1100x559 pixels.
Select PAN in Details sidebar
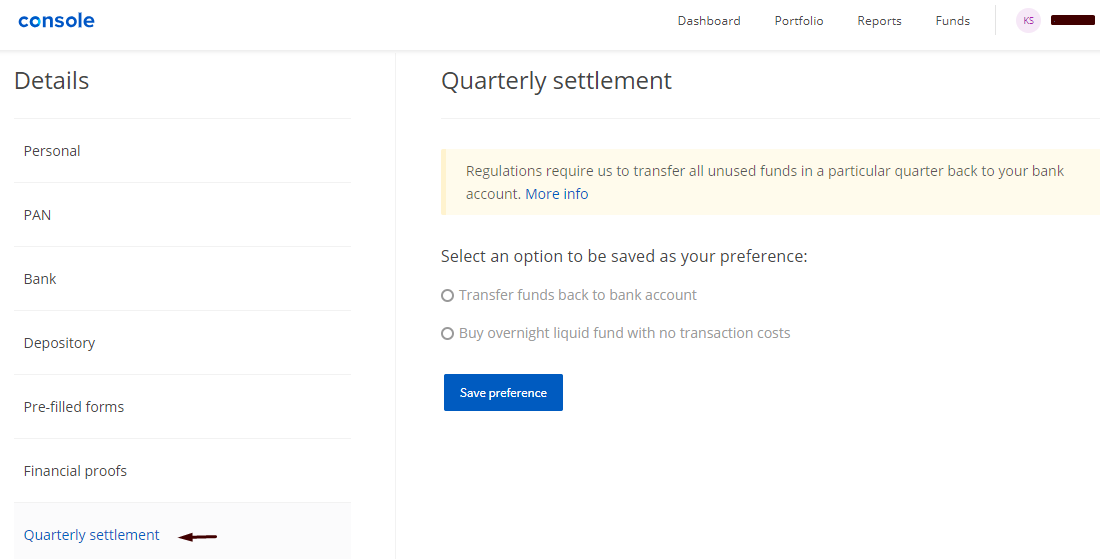(x=182, y=215)
